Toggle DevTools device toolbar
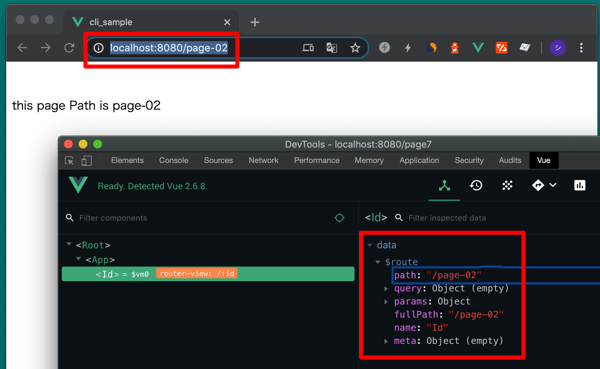 [x=86, y=161]
